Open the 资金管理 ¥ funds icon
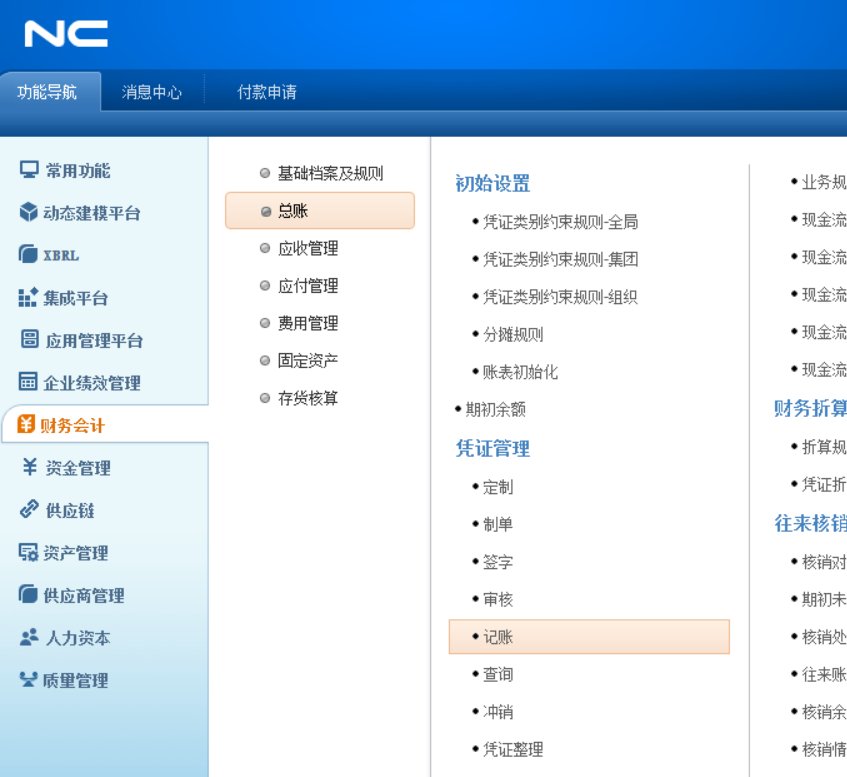 pos(29,466)
